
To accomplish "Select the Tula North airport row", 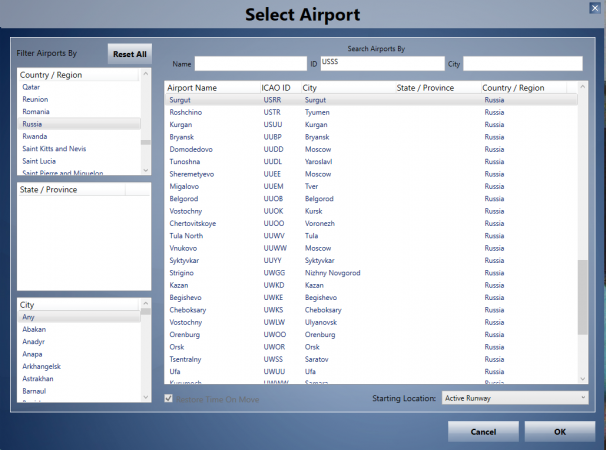I will [x=371, y=236].
